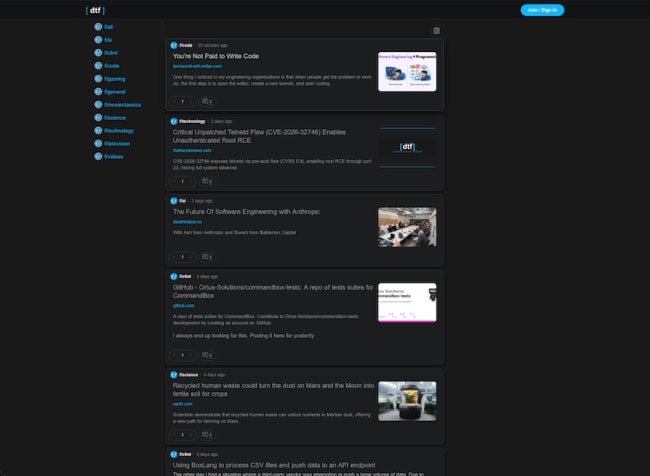Click the dtf logo in the header
Viewport: 650px width, 476px height.
[x=95, y=10]
